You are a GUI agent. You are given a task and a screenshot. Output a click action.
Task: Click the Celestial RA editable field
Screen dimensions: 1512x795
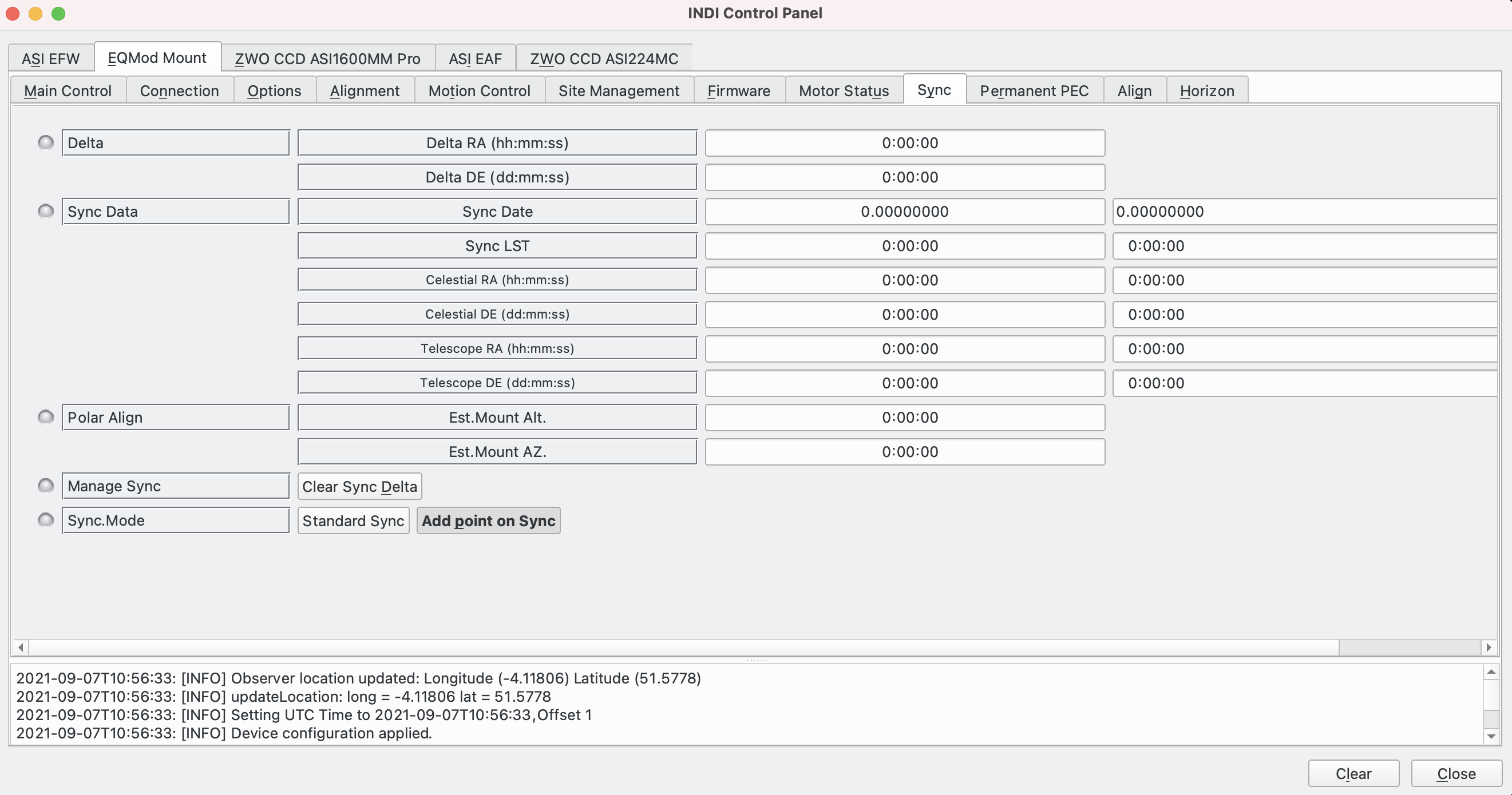click(1305, 280)
